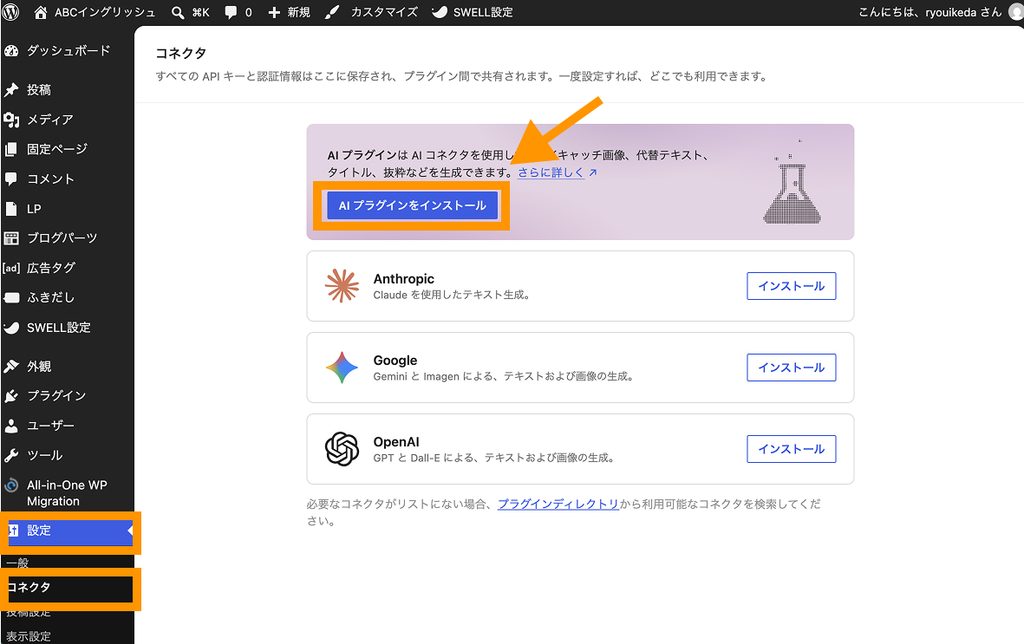The height and width of the screenshot is (644, 1024).
Task: Open the プラグイン menu label
Action: pos(56,396)
